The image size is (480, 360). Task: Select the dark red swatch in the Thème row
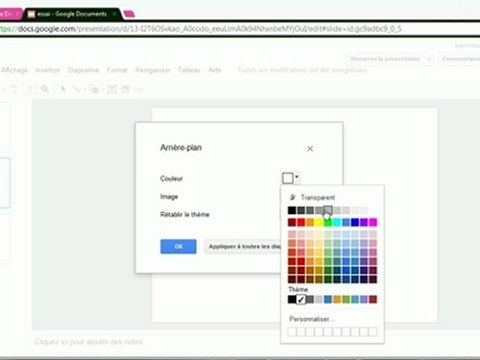(x=373, y=299)
